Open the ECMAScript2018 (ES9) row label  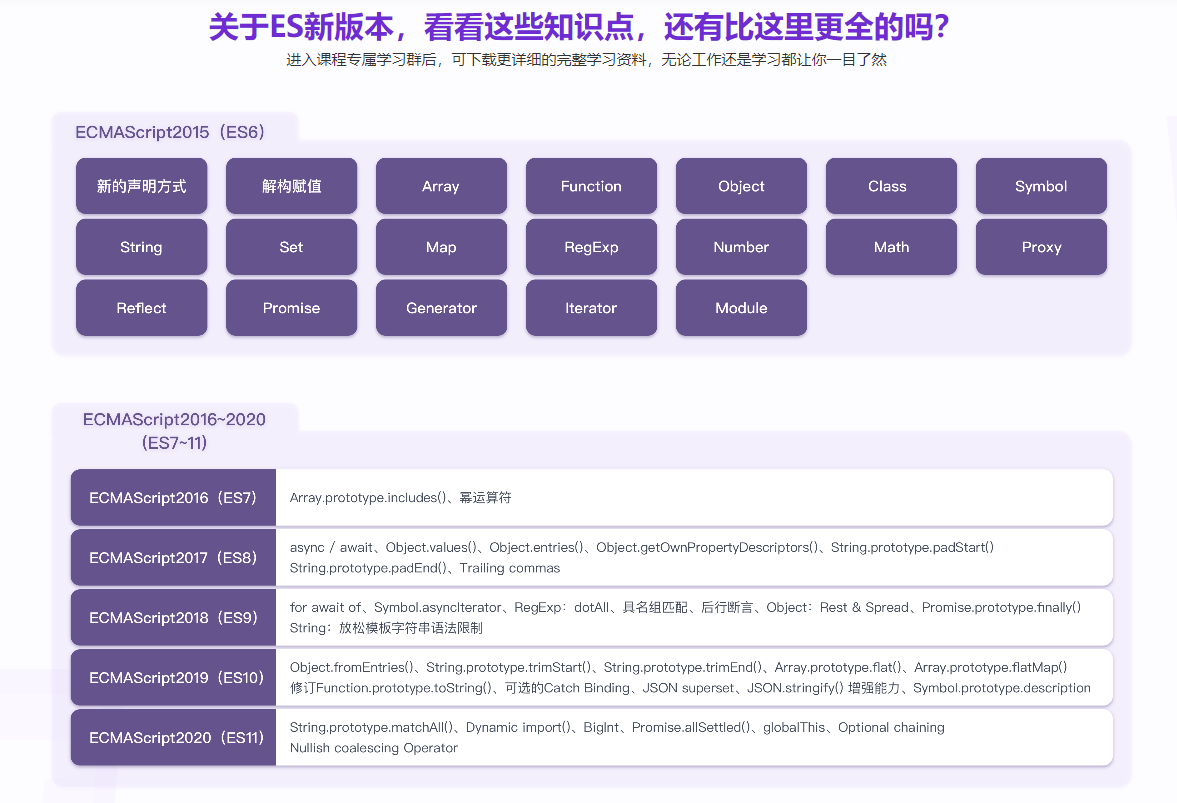point(173,617)
